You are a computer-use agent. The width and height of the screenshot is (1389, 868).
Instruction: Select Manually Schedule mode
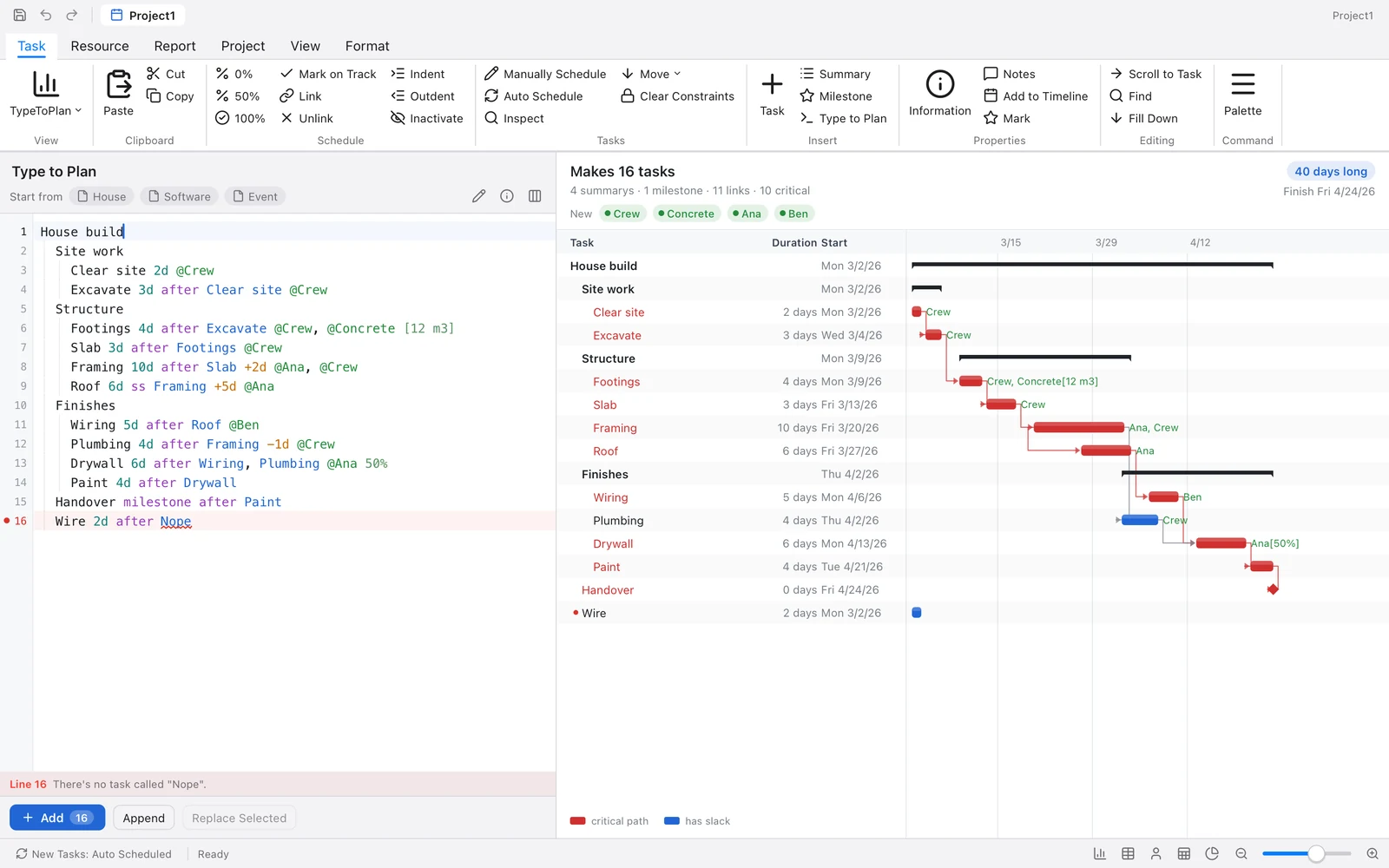[x=545, y=74]
